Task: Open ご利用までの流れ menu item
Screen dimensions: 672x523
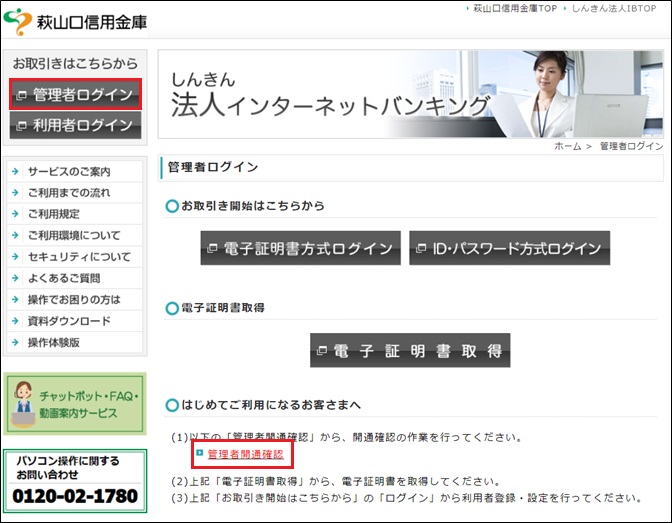Action: [x=69, y=193]
